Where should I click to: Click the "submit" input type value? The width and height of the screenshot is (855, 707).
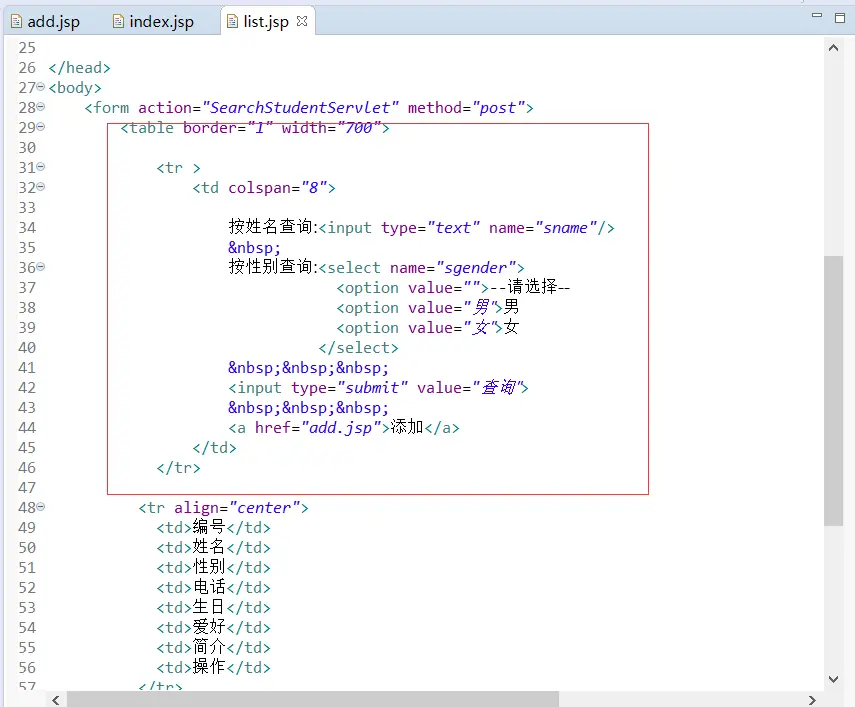tap(372, 388)
